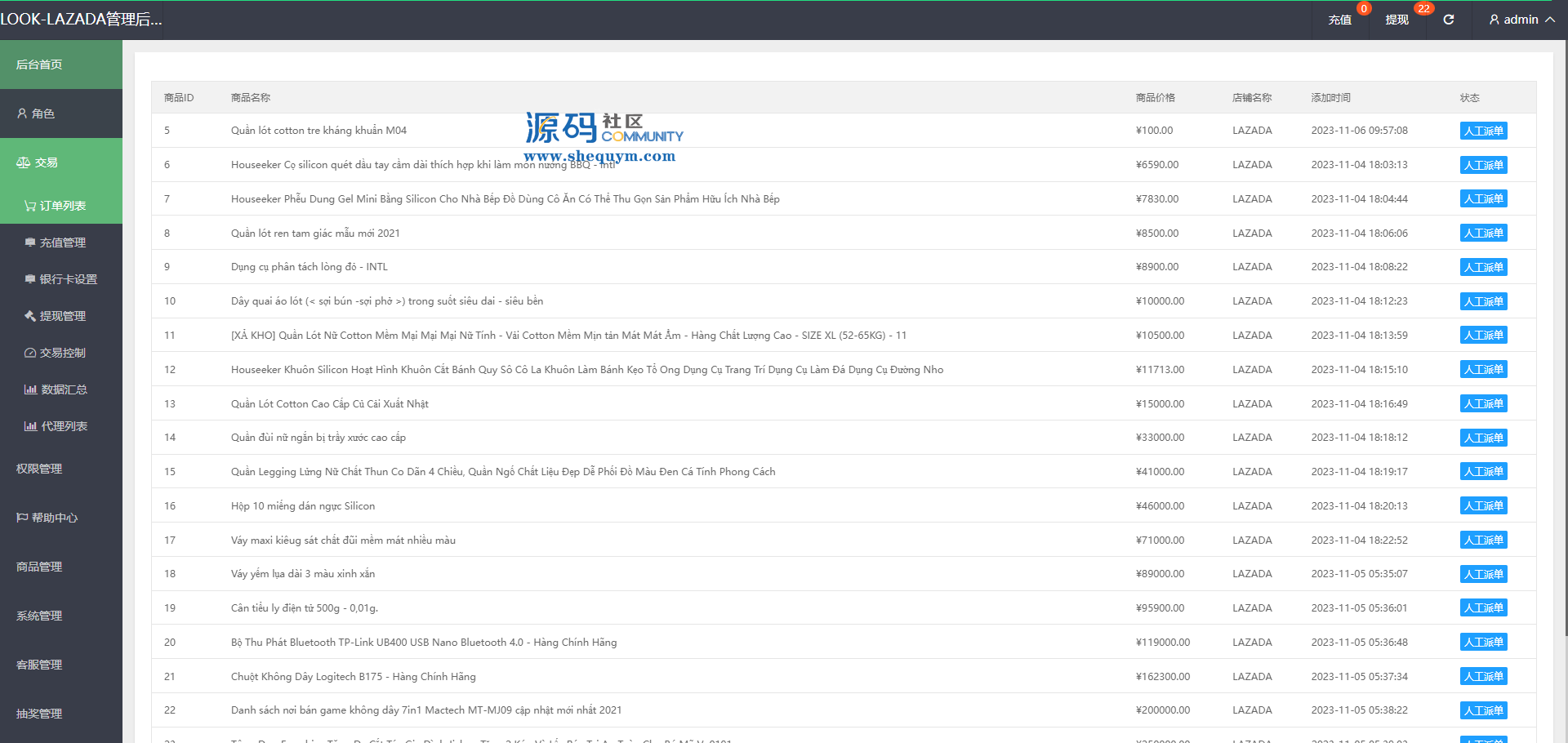Image resolution: width=1568 pixels, height=743 pixels.
Task: Click the 订单列表 cart icon
Action: tap(30, 206)
